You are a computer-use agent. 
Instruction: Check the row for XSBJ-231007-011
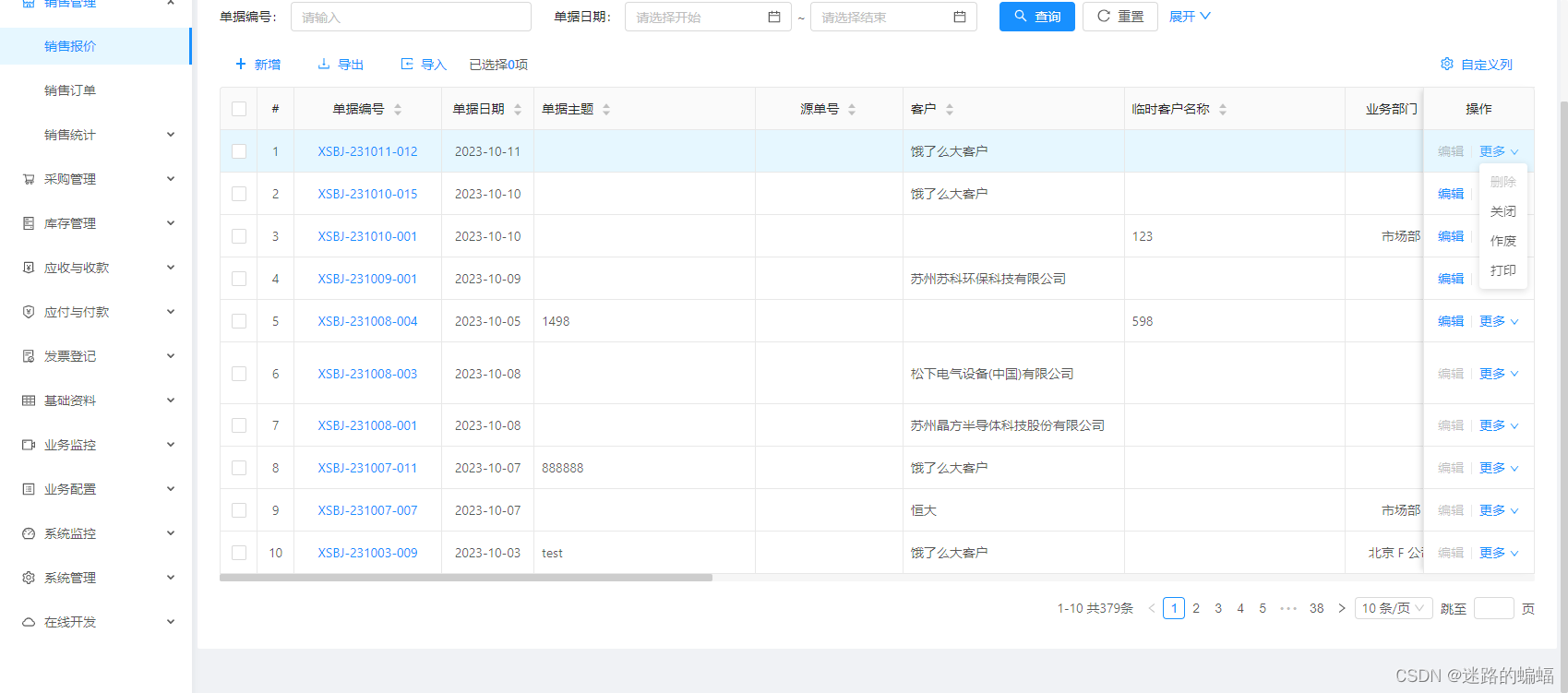tap(239, 468)
